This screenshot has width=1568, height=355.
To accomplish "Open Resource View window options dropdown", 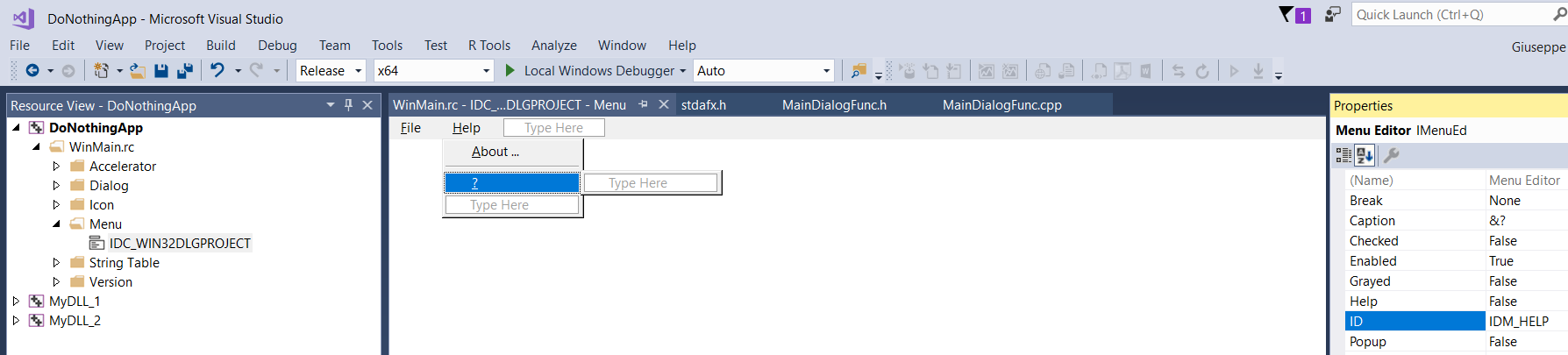I will (x=331, y=105).
